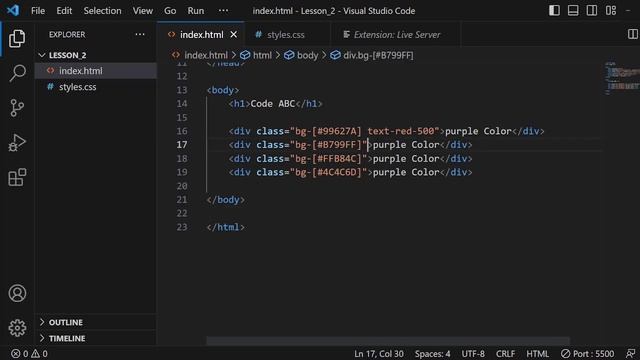
Task: Click the EXPLORER panel title
Action: tap(67, 35)
